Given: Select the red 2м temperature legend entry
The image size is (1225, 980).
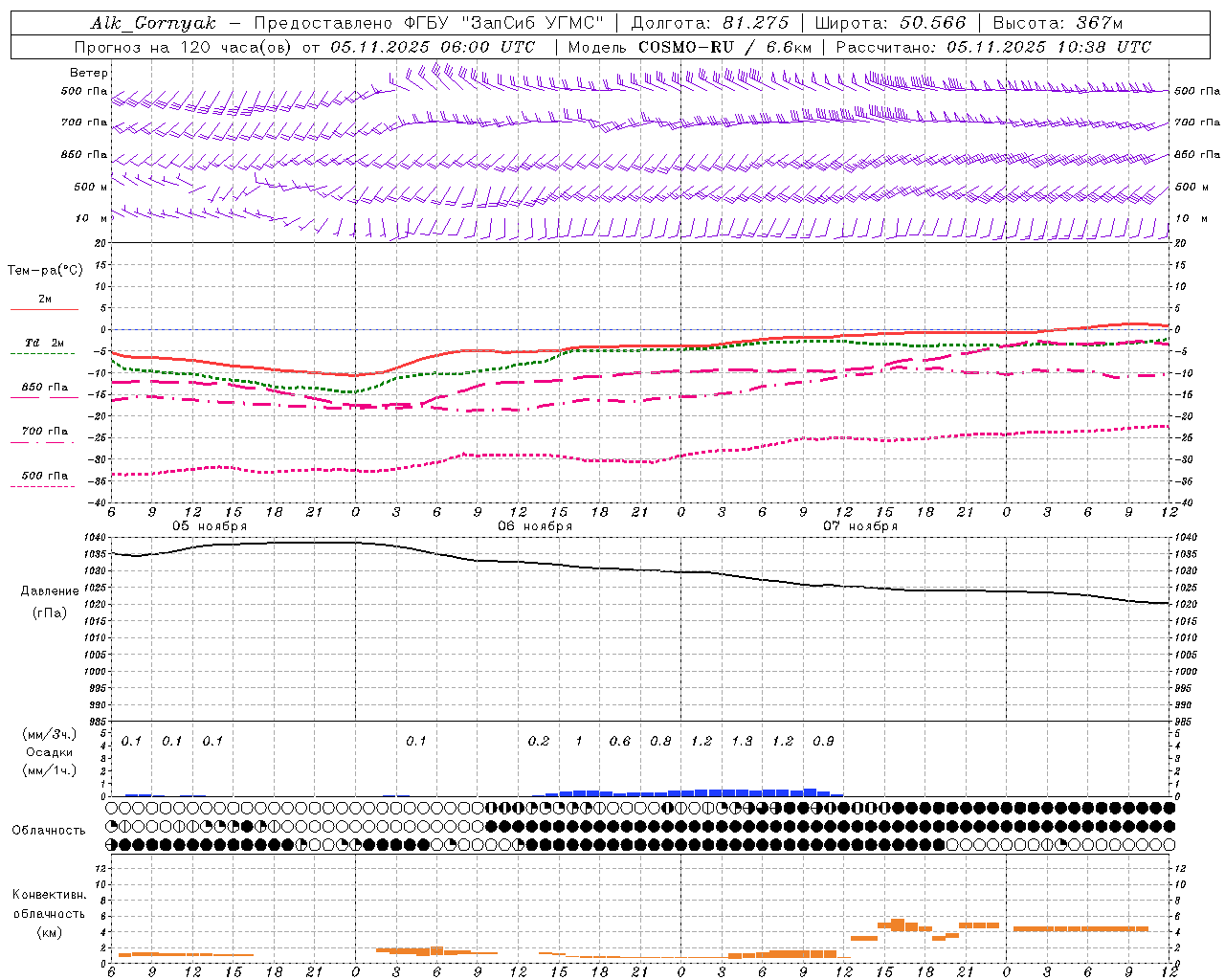Looking at the screenshot, I should click(x=44, y=302).
